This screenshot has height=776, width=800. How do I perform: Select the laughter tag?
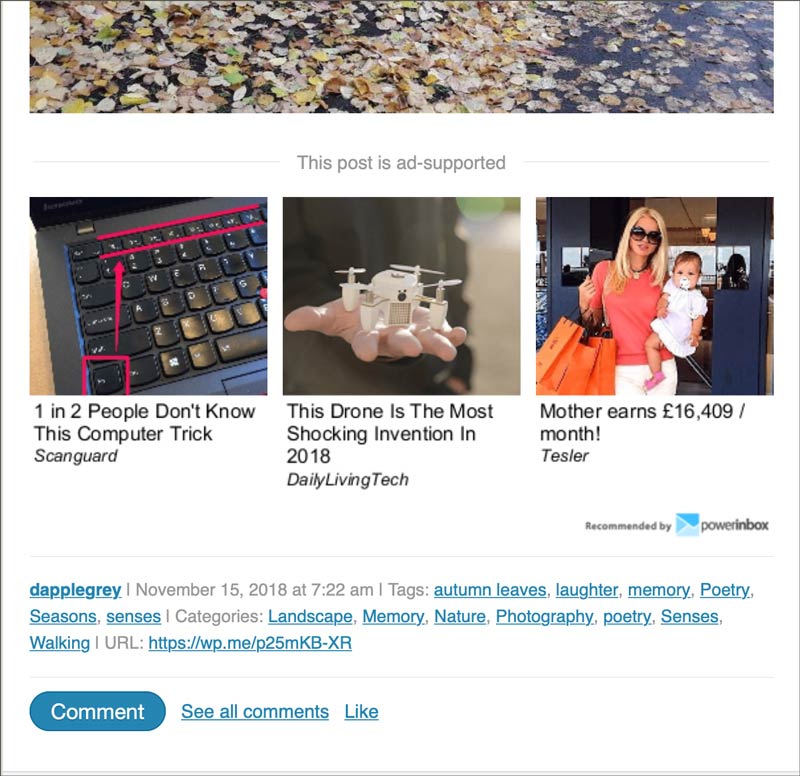coord(587,590)
